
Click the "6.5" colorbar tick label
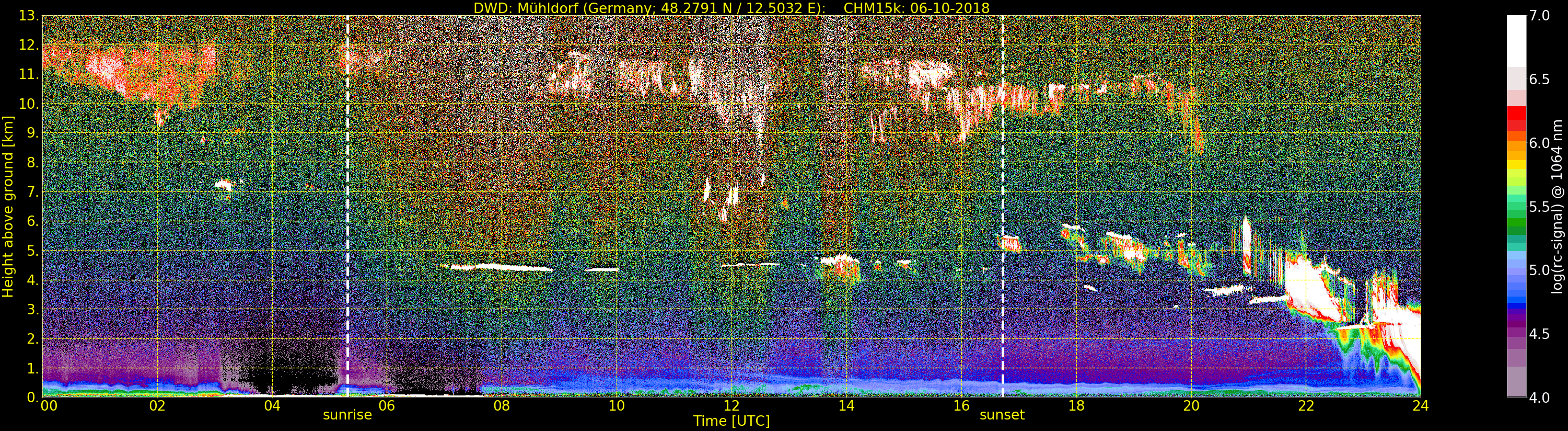coord(1539,80)
